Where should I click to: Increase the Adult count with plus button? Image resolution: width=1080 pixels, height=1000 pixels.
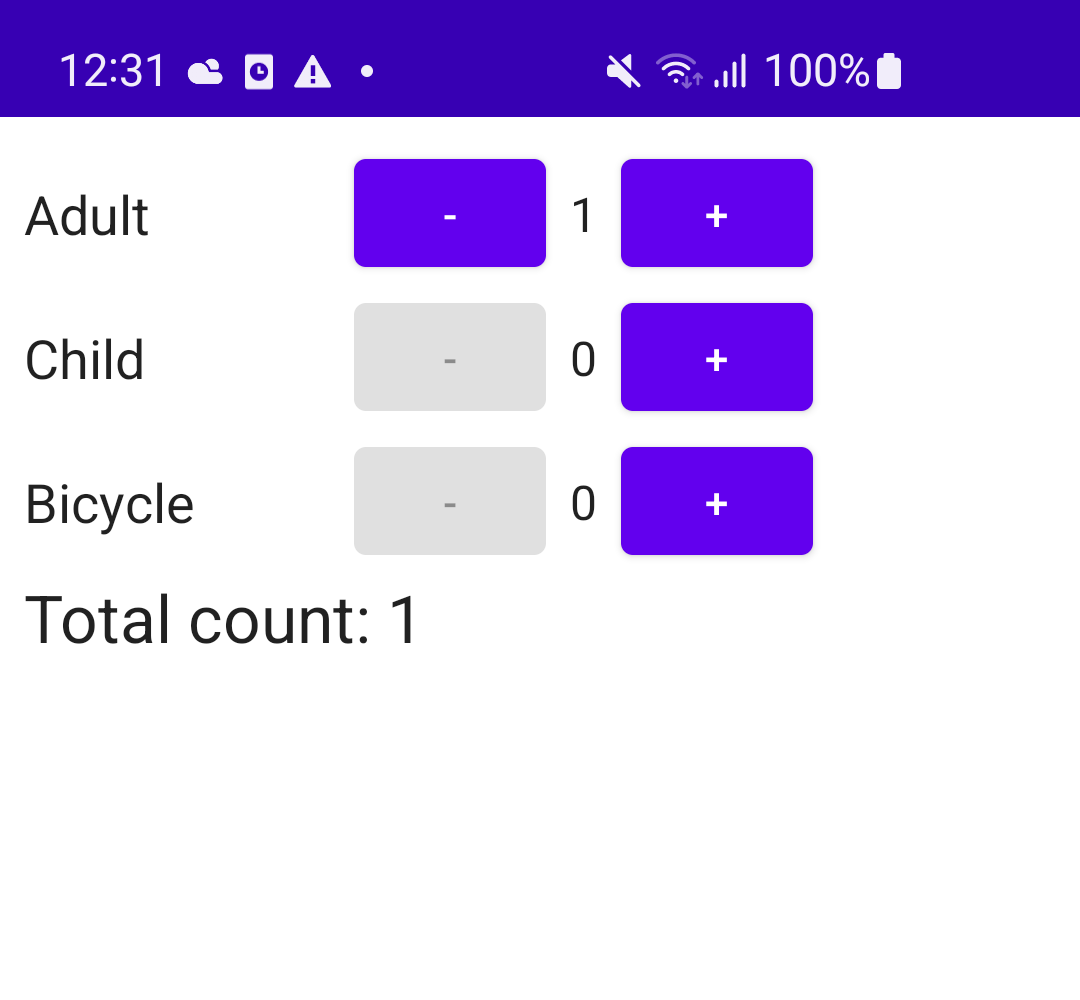coord(716,213)
